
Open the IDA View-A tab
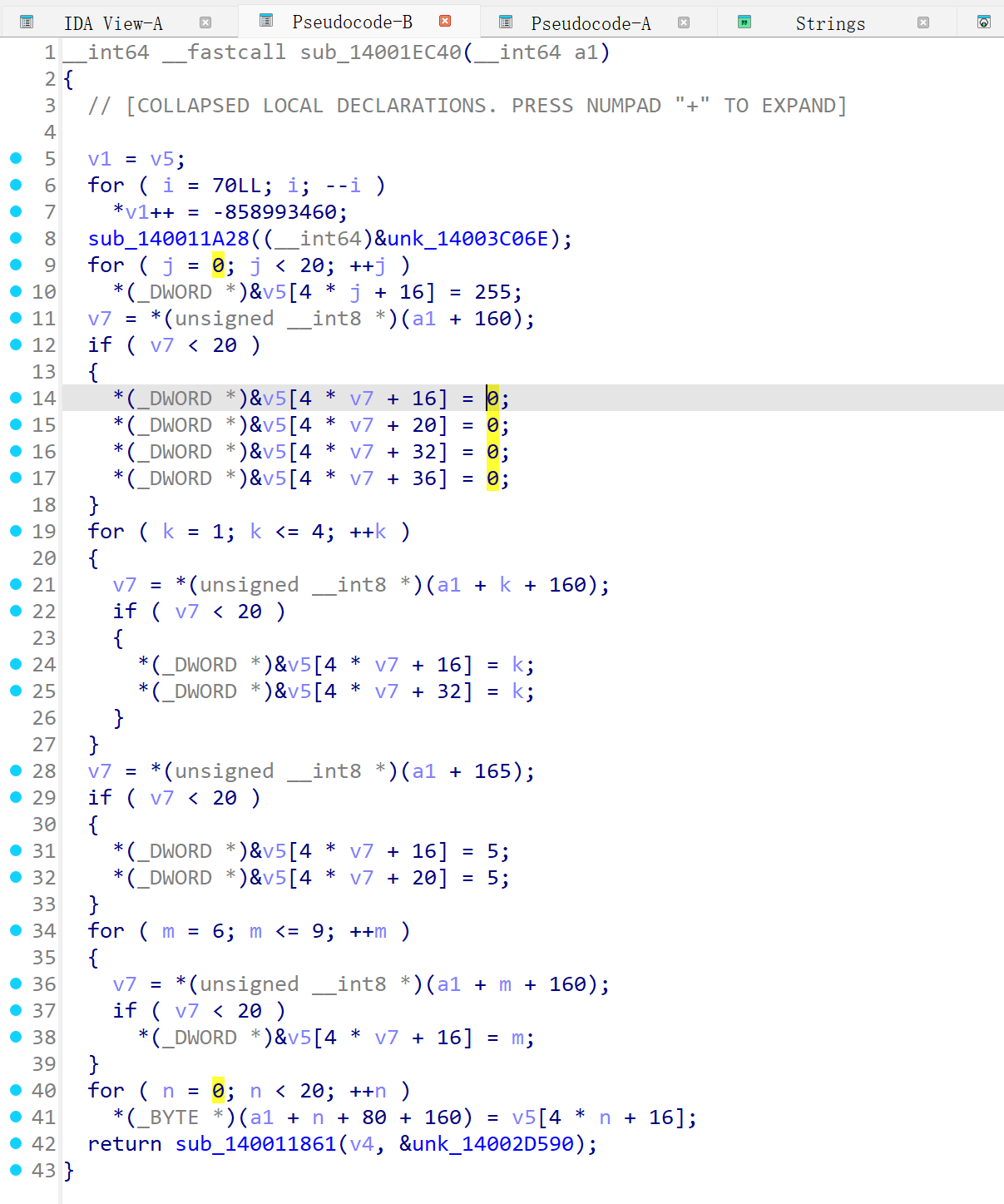[113, 23]
